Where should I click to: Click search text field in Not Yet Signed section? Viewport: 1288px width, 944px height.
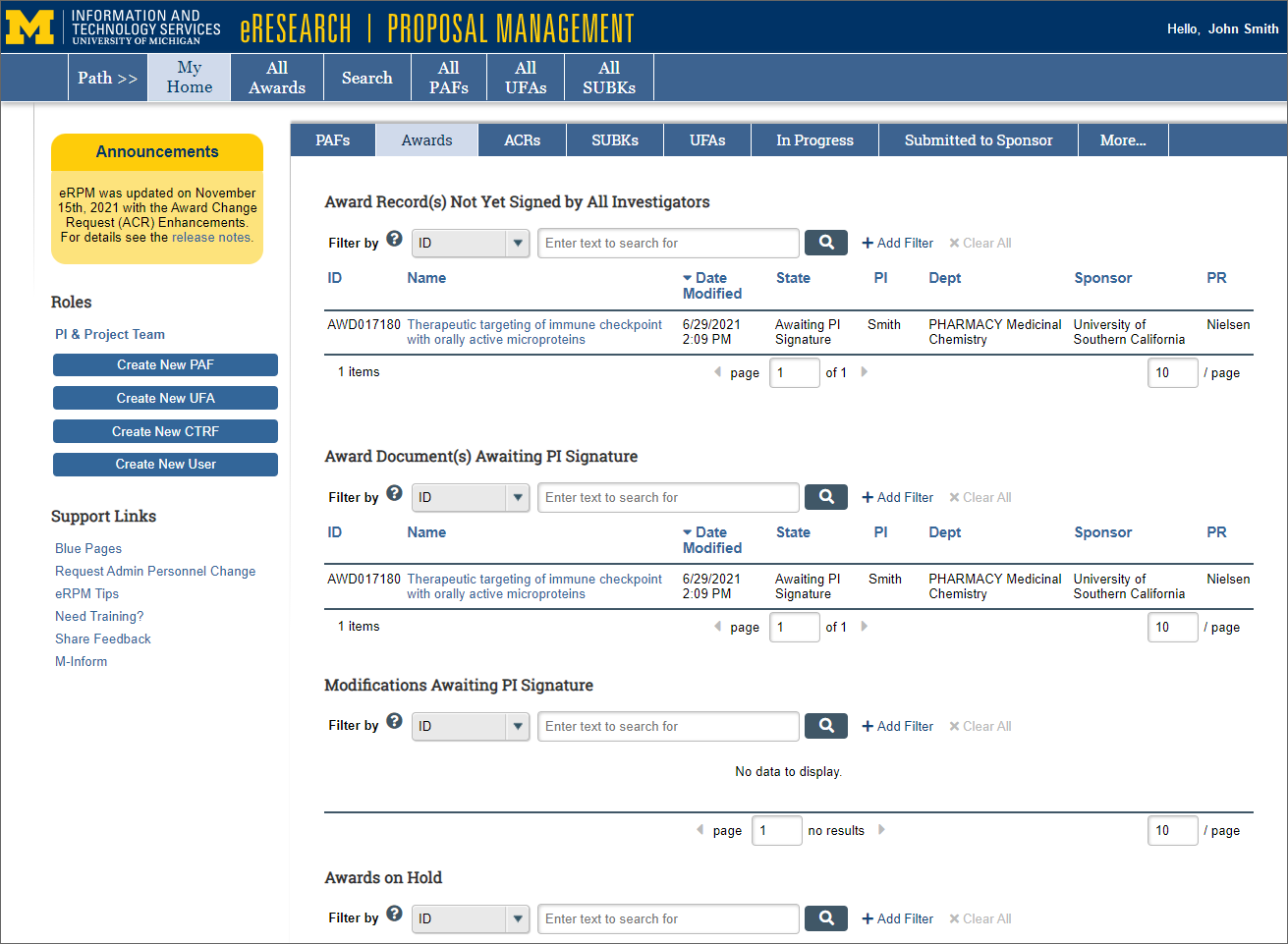click(668, 243)
